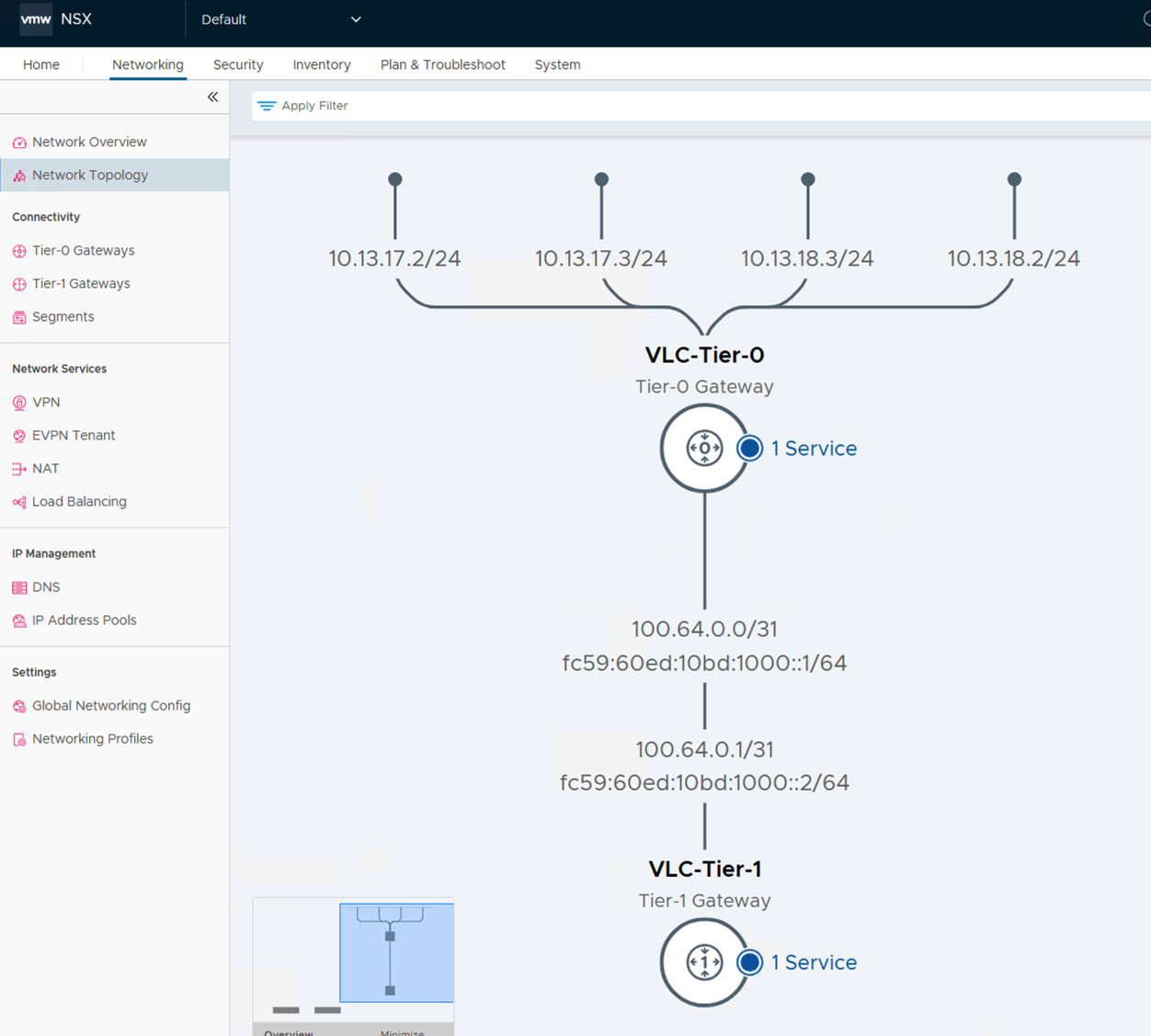Select the VLC-Tier-0 gateway router icon
Image resolution: width=1151 pixels, height=1036 pixels.
704,449
